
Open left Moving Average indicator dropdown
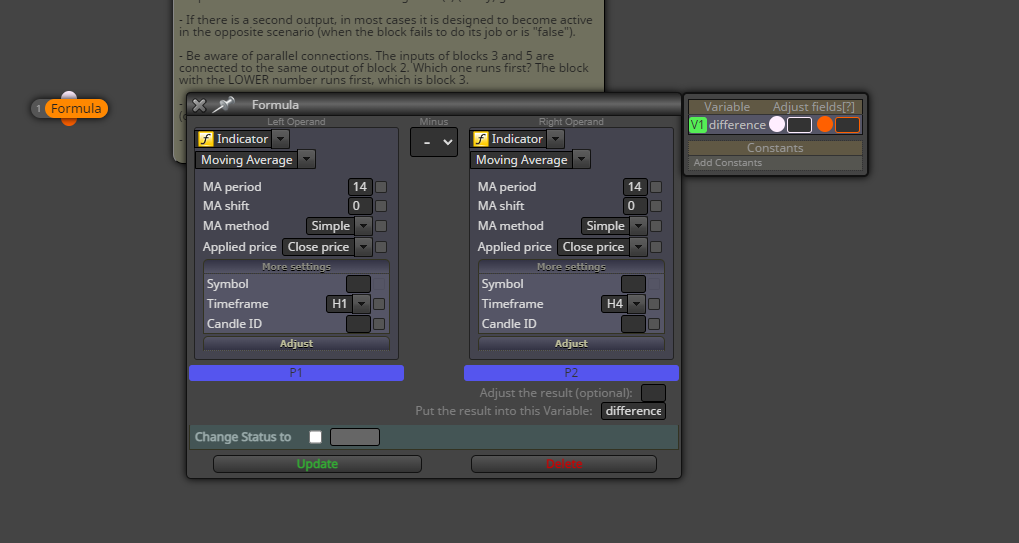coord(307,160)
